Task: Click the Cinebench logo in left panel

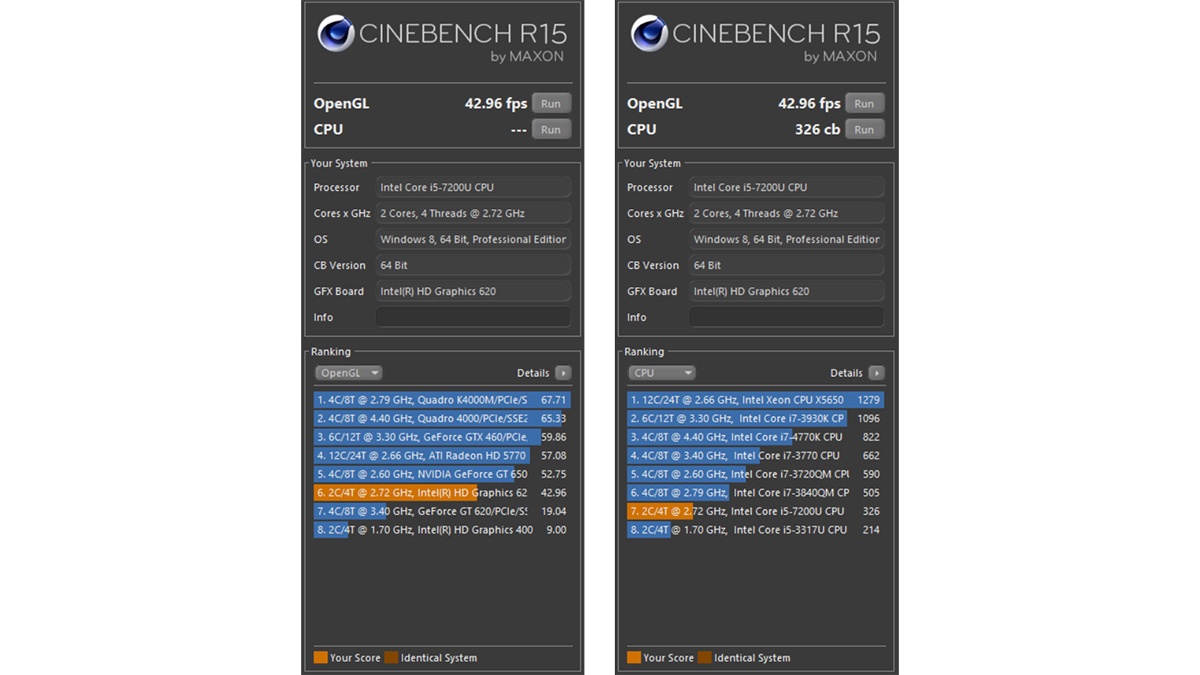Action: pyautogui.click(x=335, y=34)
